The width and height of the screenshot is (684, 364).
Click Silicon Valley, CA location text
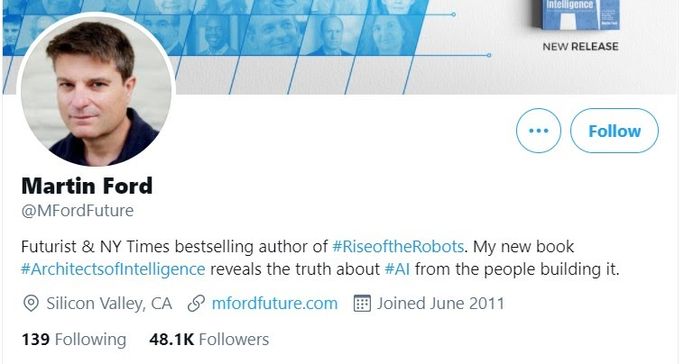109,303
